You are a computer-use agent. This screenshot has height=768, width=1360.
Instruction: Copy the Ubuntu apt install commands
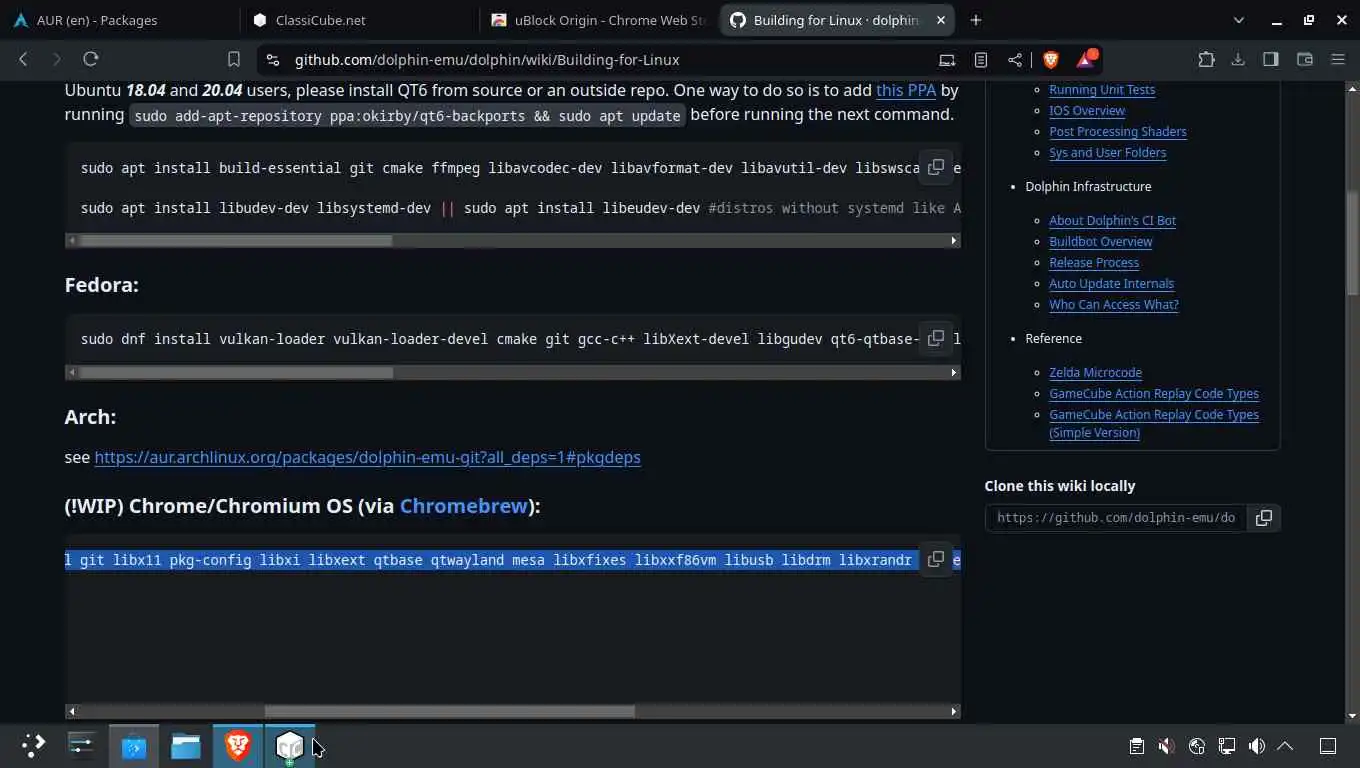click(x=936, y=167)
